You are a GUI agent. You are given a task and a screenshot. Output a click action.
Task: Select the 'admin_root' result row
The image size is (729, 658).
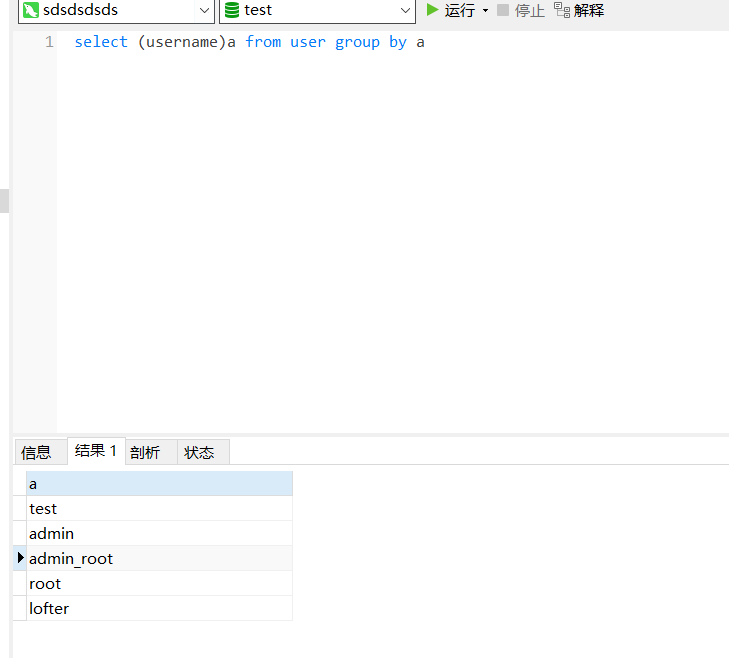(x=159, y=558)
